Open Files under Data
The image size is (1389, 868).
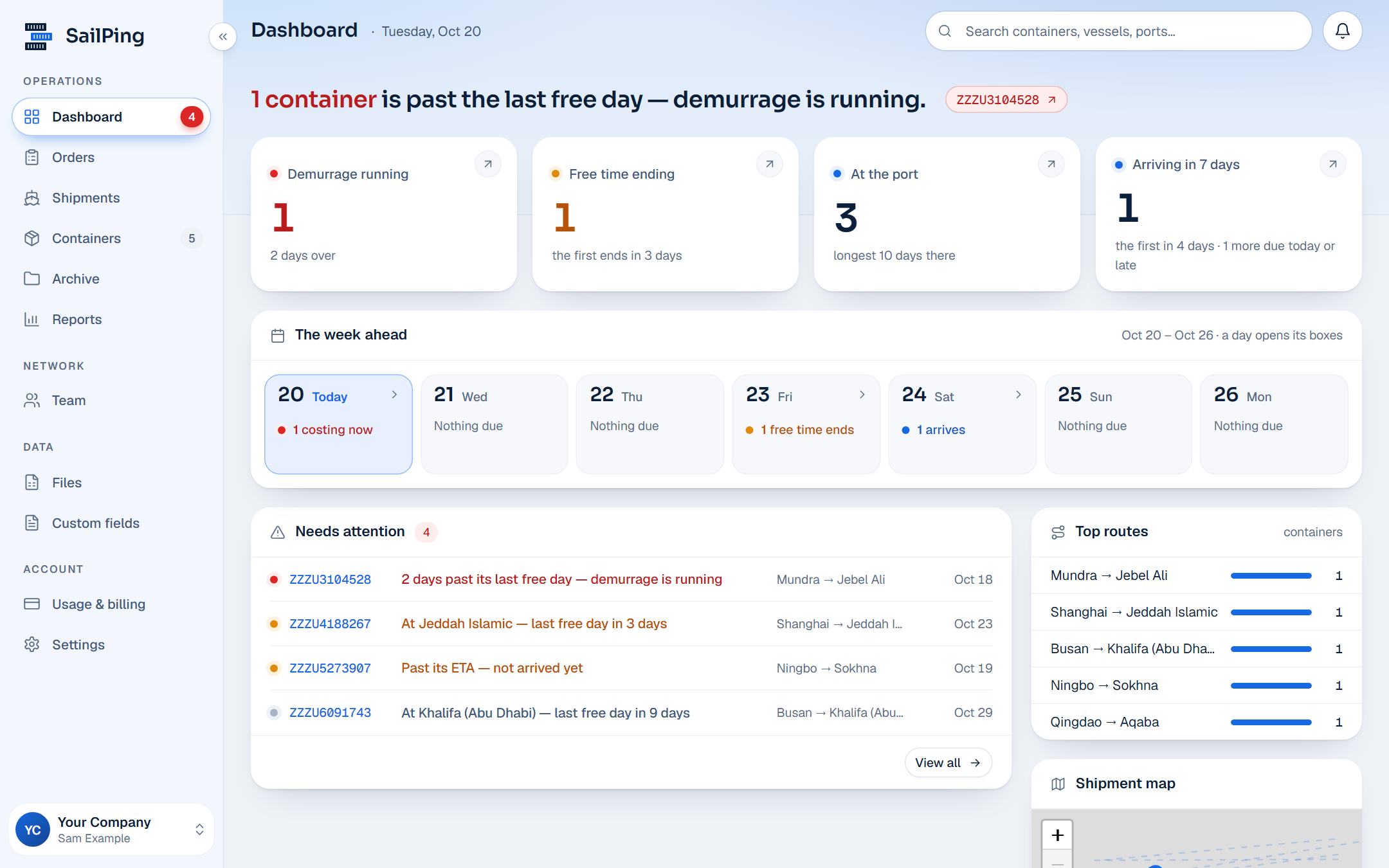(x=111, y=483)
